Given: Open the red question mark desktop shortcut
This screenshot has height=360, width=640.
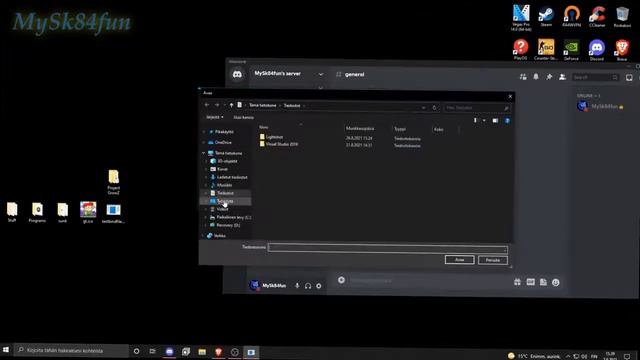Looking at the screenshot, I should point(520,49).
